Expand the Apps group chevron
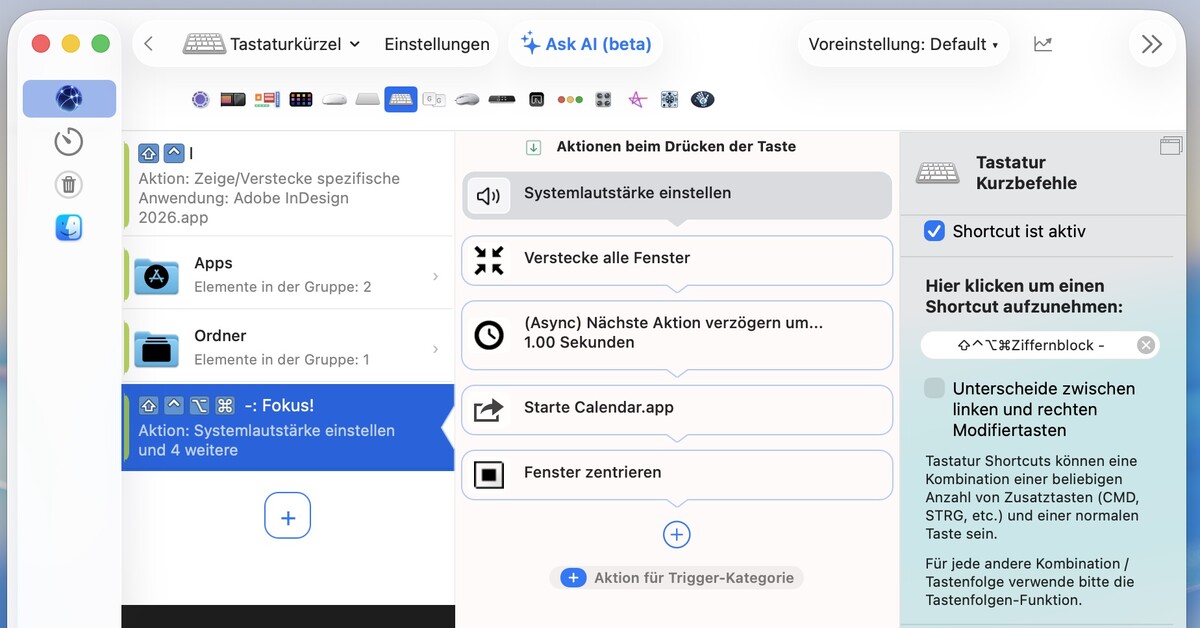The width and height of the screenshot is (1200, 628). click(435, 276)
